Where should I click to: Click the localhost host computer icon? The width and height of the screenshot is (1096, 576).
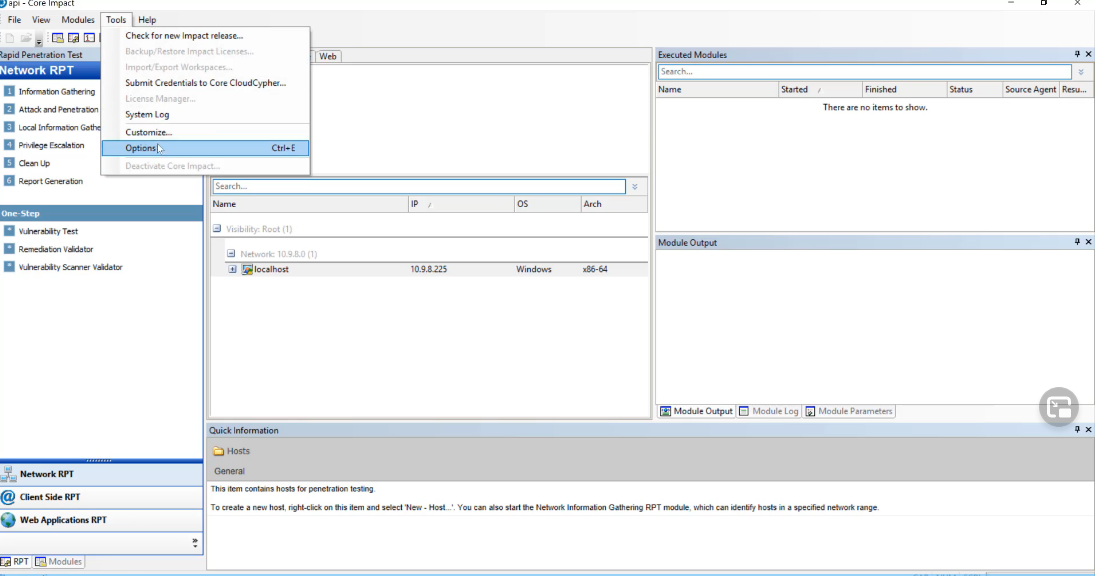tap(247, 269)
